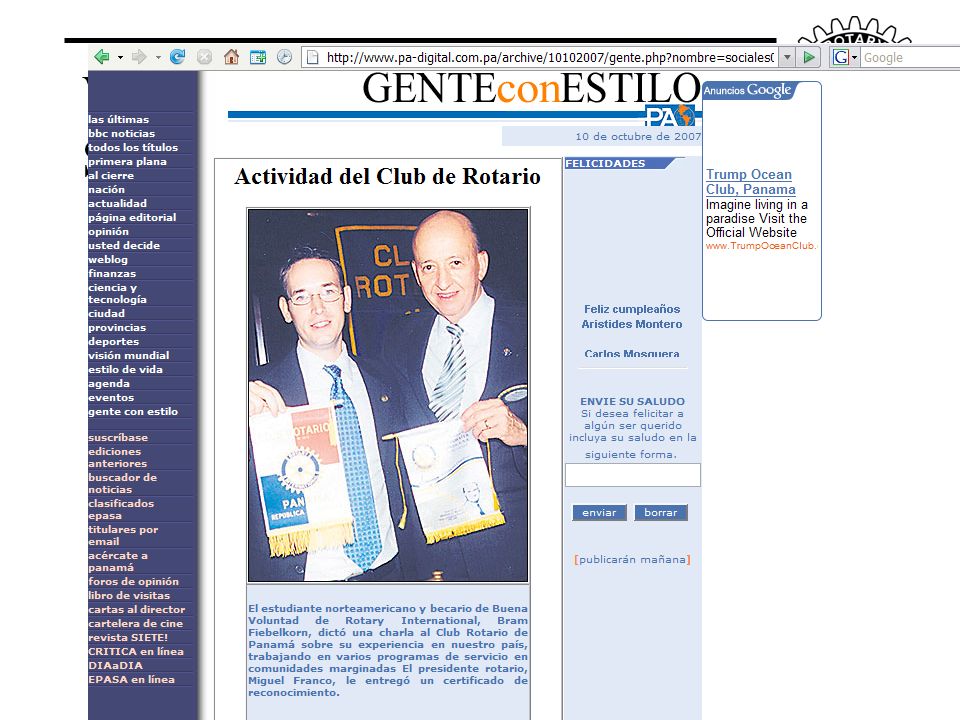Go to 'opinión' section
Image resolution: width=960 pixels, height=720 pixels.
109,231
